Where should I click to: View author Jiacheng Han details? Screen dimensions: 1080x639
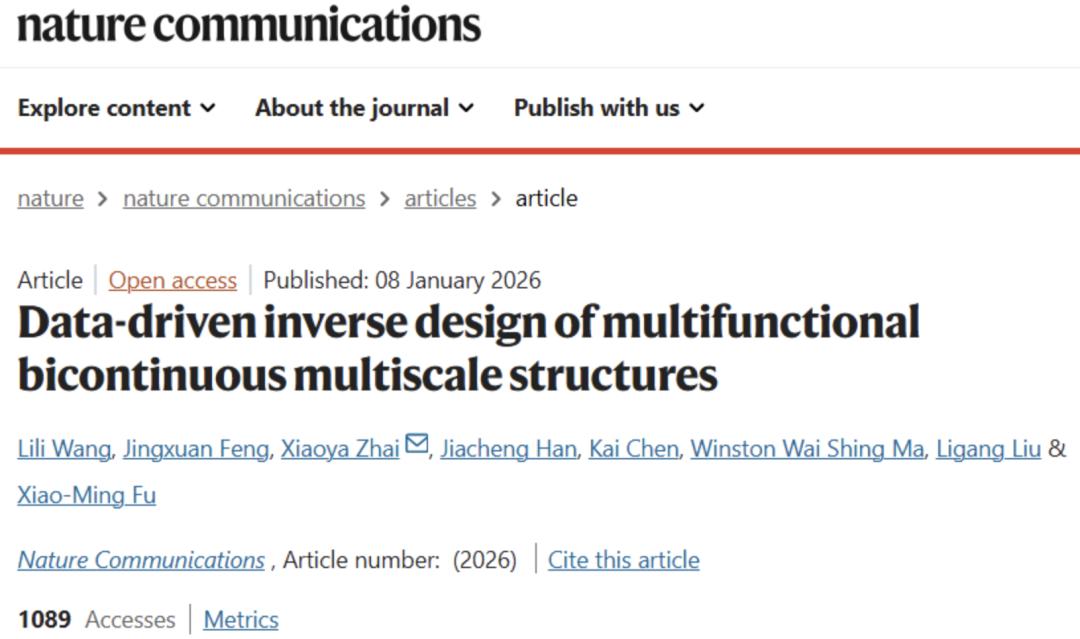(509, 449)
